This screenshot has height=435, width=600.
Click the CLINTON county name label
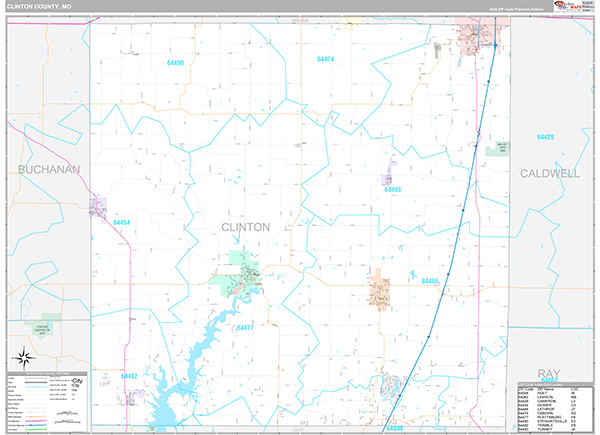pyautogui.click(x=246, y=227)
